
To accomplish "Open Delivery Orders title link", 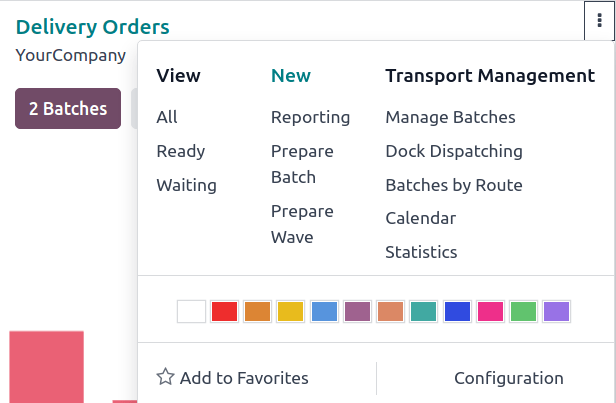I will (93, 28).
